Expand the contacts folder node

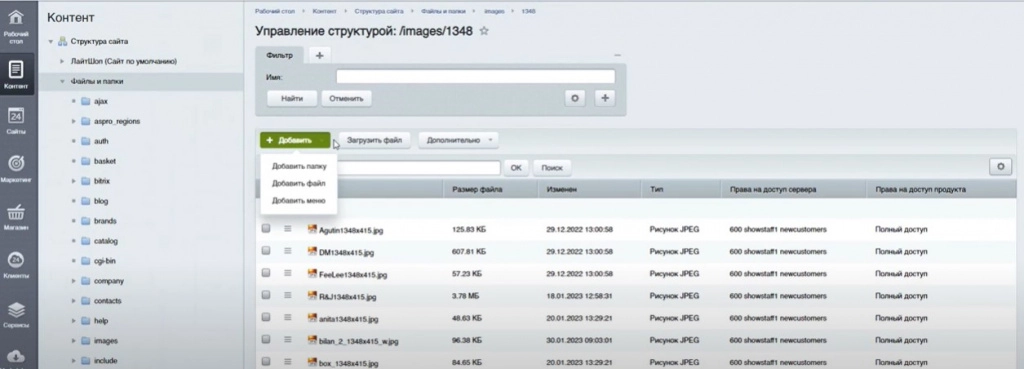point(74,301)
